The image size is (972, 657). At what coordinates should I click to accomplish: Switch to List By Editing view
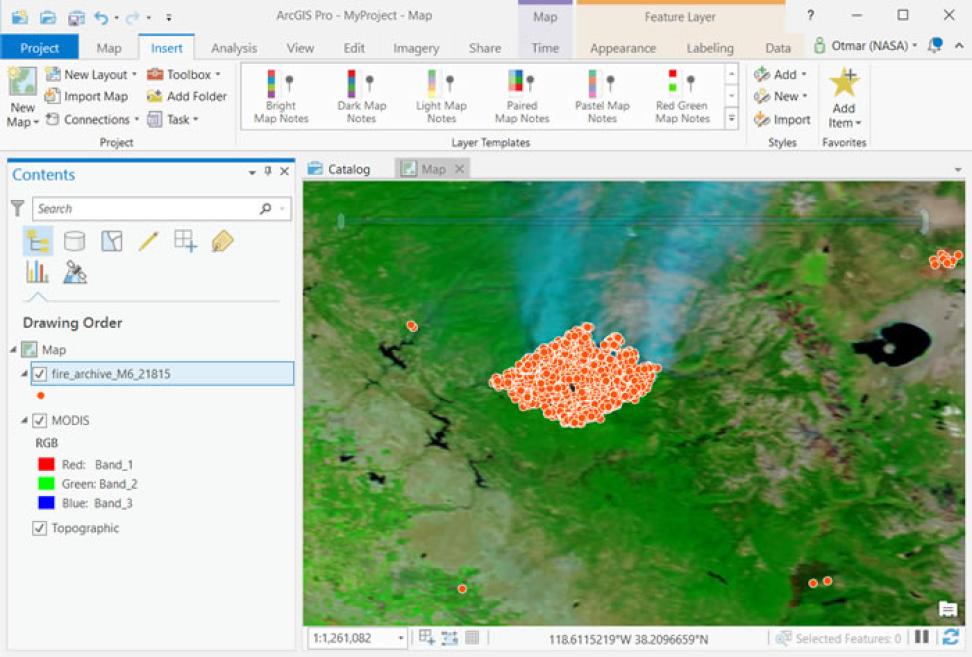tap(149, 241)
